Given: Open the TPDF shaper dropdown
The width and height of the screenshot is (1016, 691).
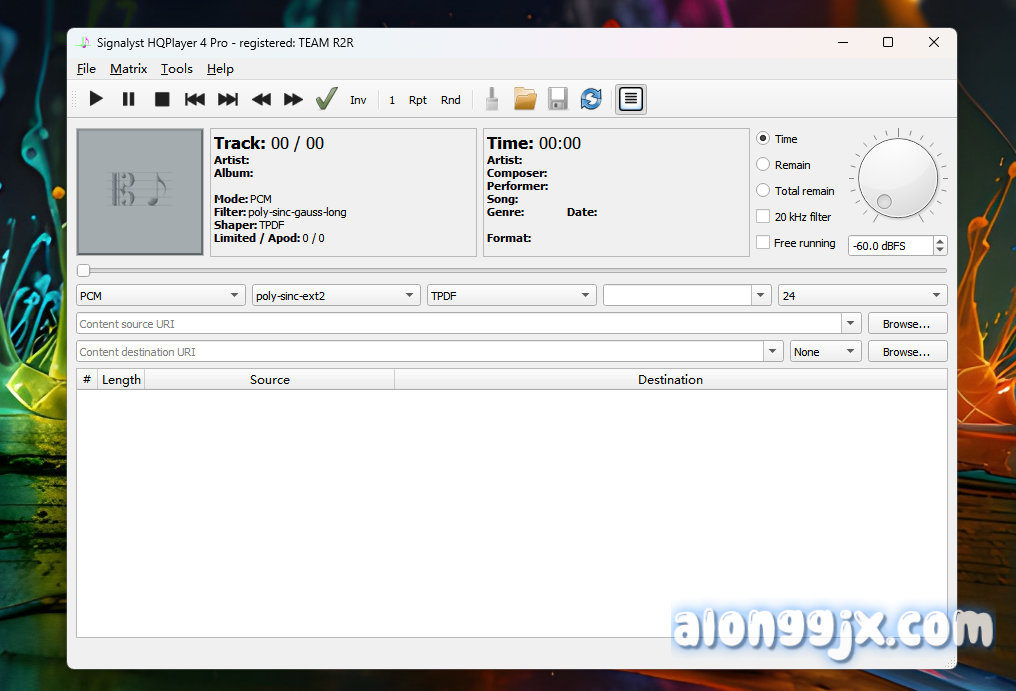Looking at the screenshot, I should [512, 296].
